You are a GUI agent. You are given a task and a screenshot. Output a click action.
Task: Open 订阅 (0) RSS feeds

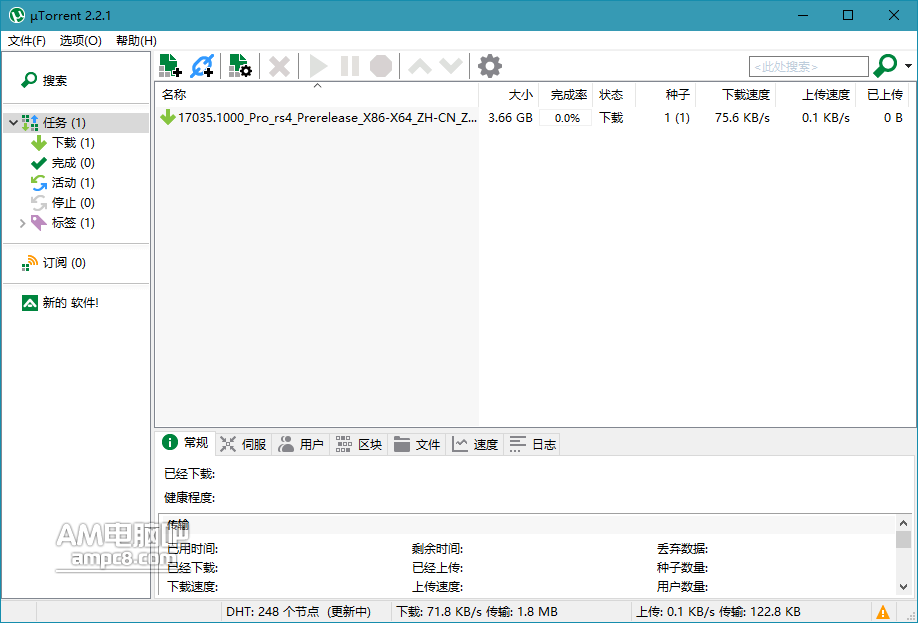point(54,263)
